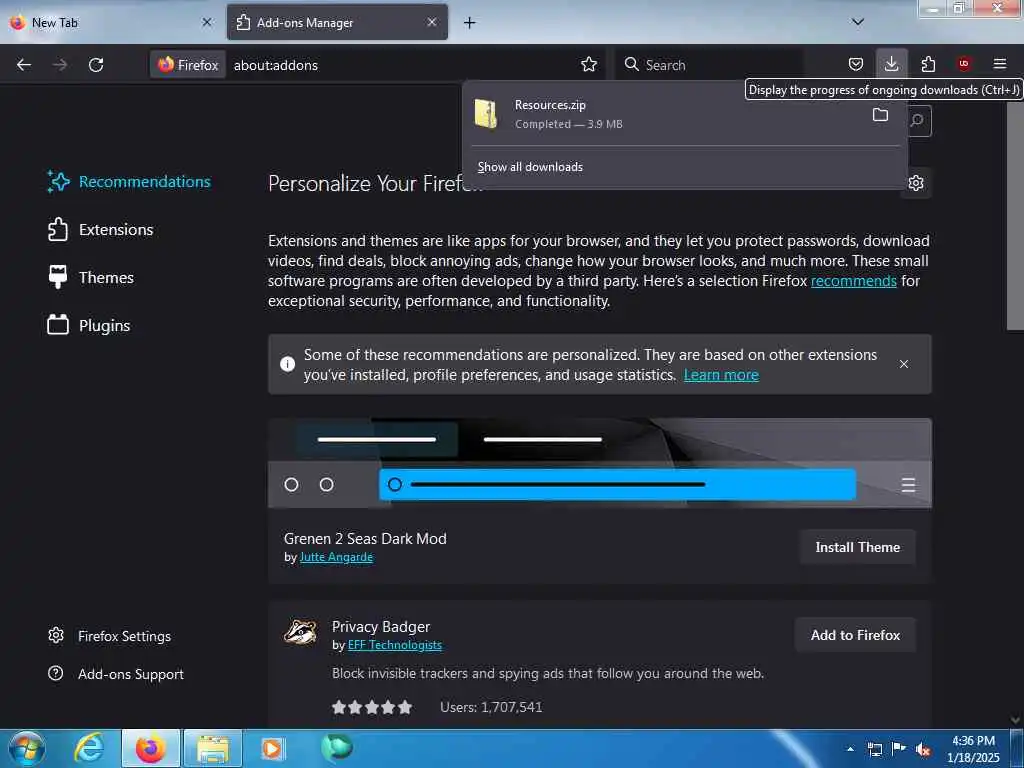Open Firefox Settings from the sidebar
Viewport: 1024px width, 768px height.
tap(110, 636)
